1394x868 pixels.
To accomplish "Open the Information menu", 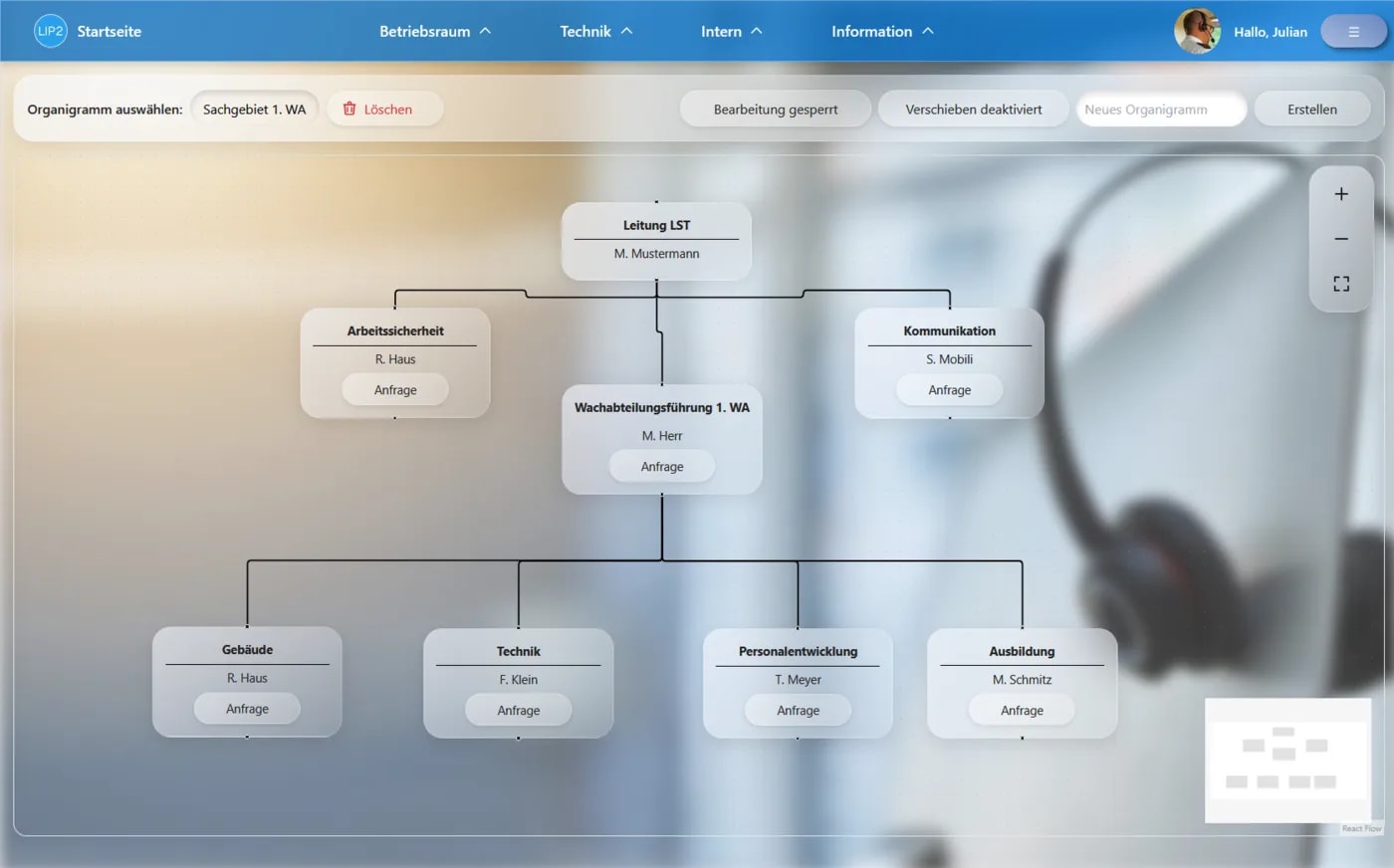I will [x=882, y=31].
